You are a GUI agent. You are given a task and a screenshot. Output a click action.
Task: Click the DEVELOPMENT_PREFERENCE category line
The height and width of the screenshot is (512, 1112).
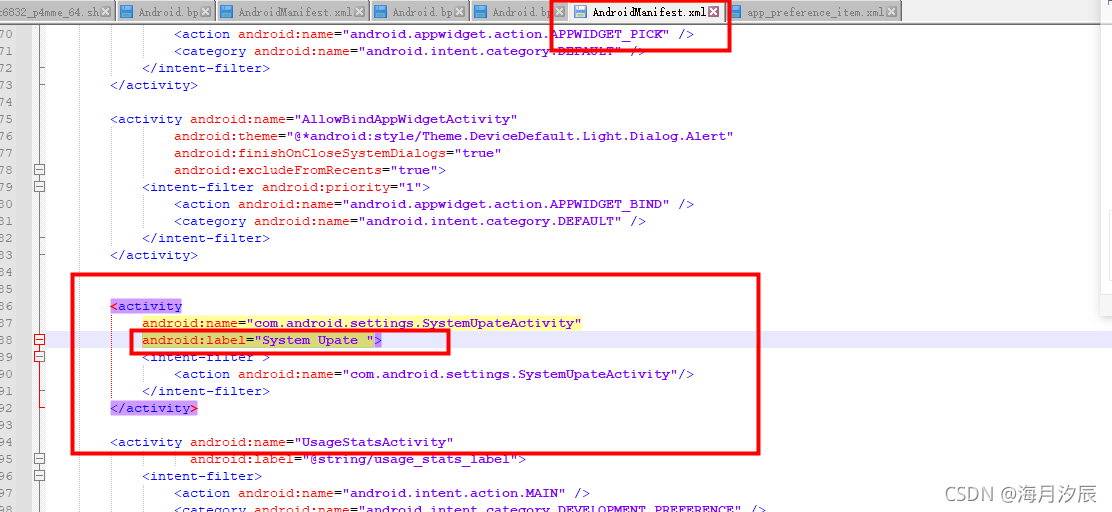(470, 508)
